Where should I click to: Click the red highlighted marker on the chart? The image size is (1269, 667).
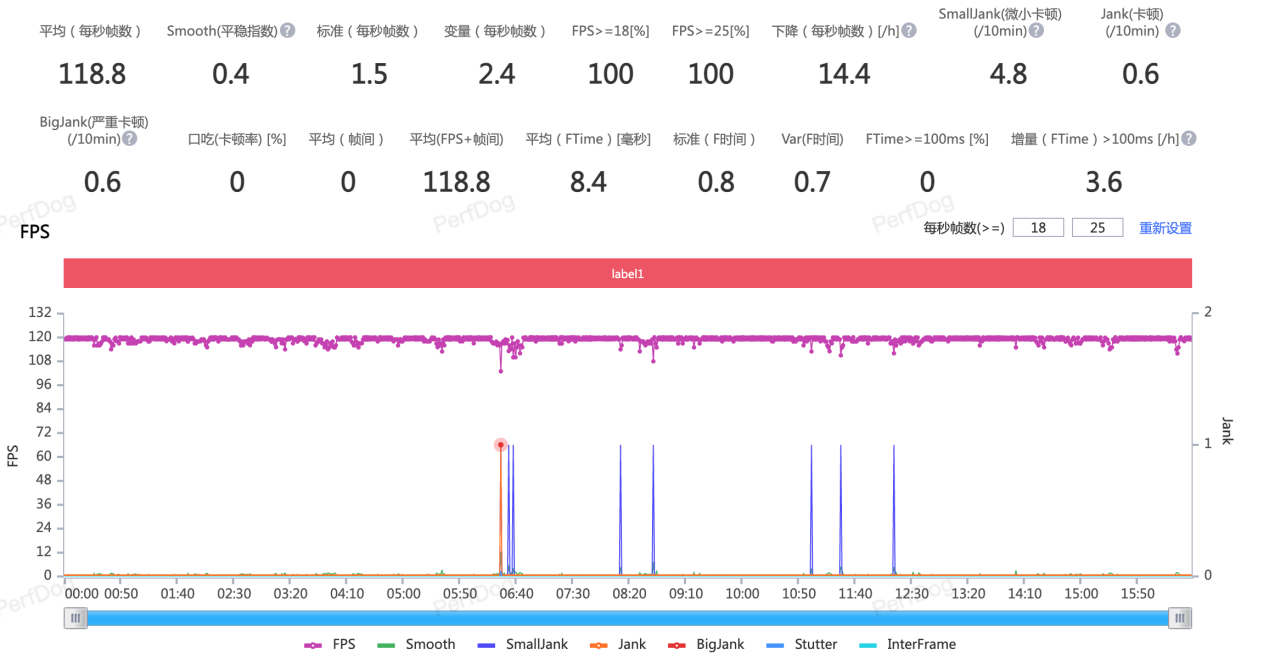click(500, 445)
